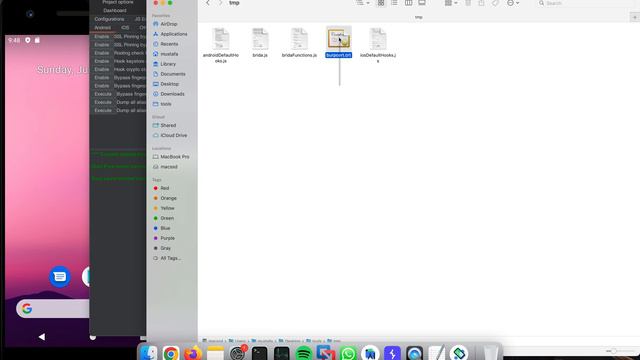Select the bridaFunctions.js file

point(299,42)
